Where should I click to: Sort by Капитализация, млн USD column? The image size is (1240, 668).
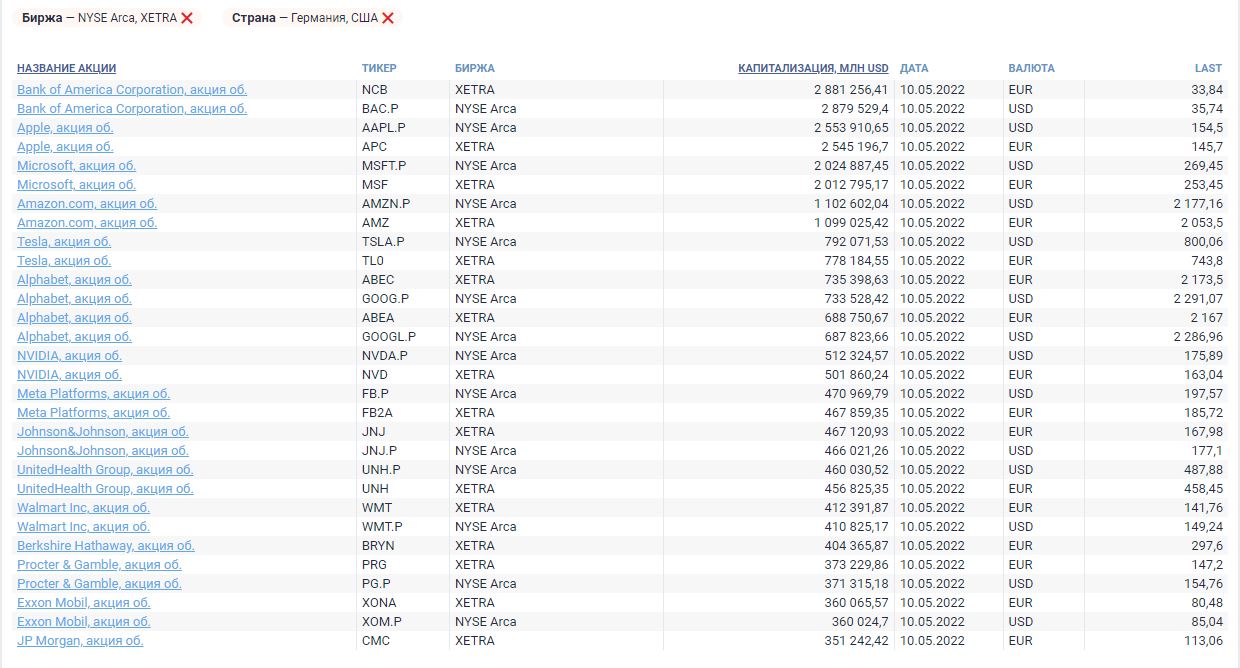coord(813,68)
